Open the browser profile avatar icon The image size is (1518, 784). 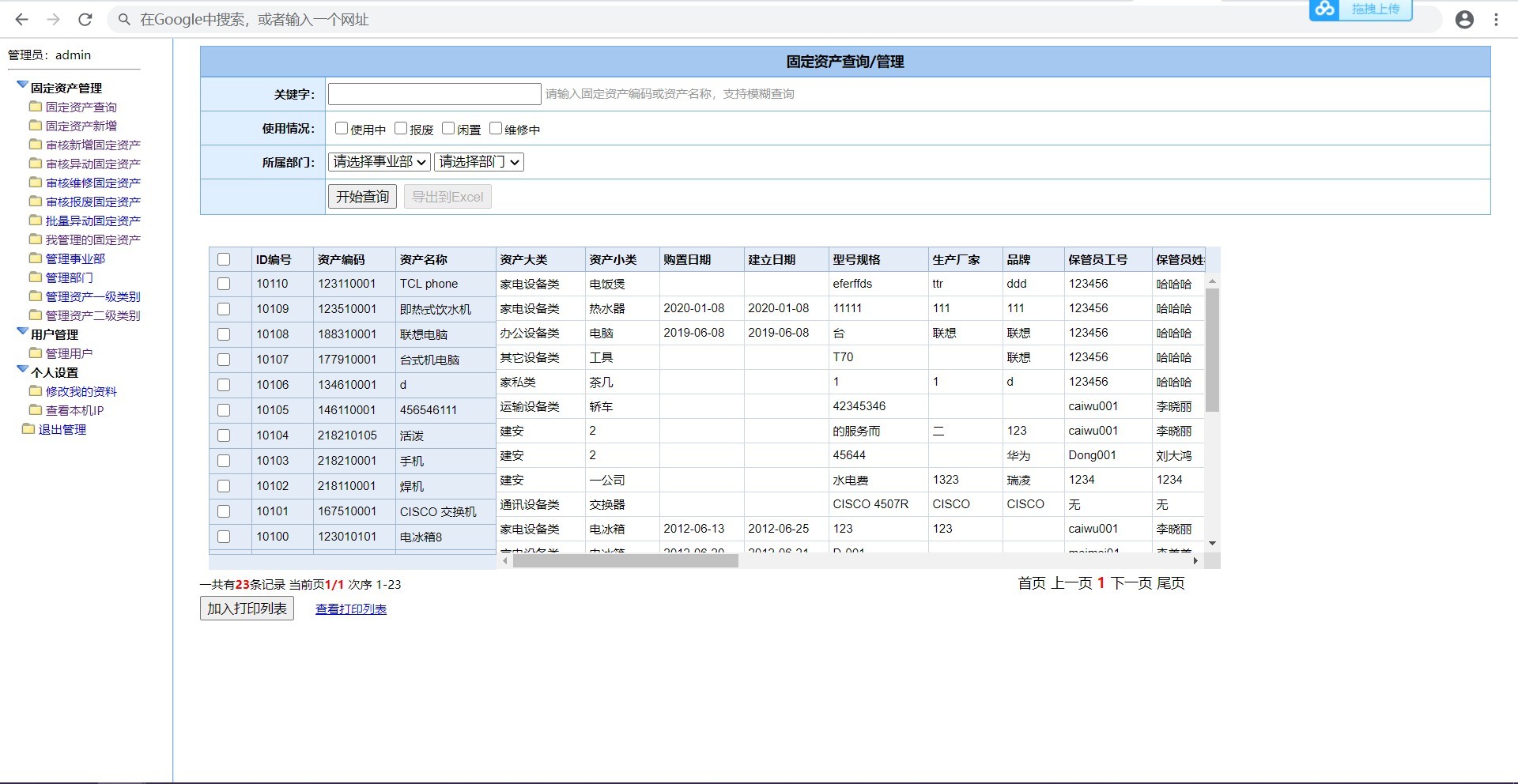[1464, 20]
